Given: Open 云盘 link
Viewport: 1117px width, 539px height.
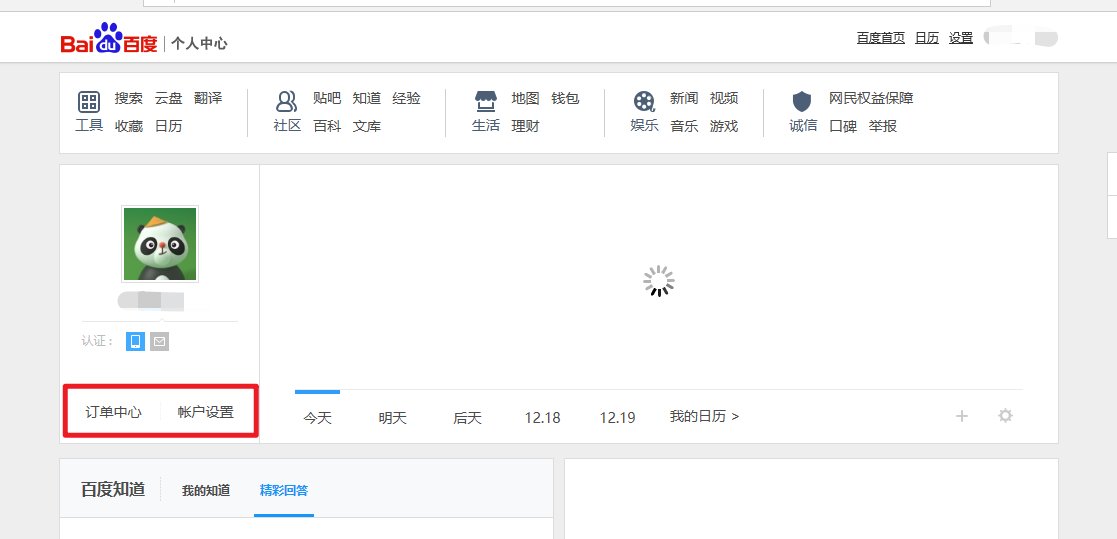Looking at the screenshot, I should pyautogui.click(x=169, y=98).
